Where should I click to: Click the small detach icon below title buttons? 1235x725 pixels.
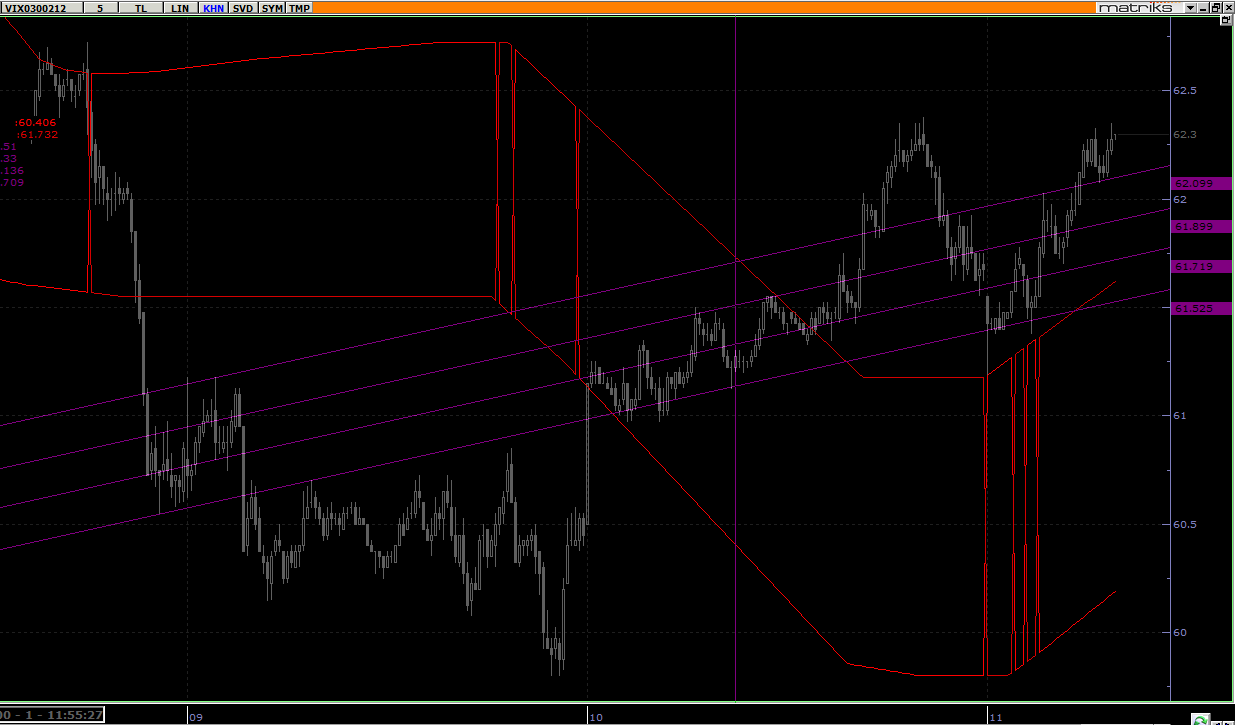click(1227, 20)
